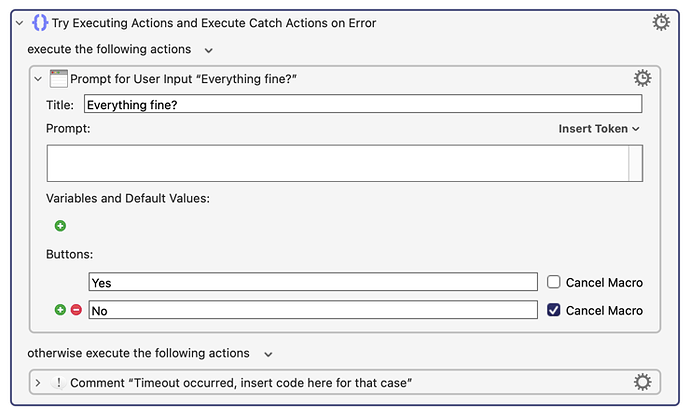Collapse the Try Executing Actions block
Screen dimensions: 690x419
click(19, 23)
